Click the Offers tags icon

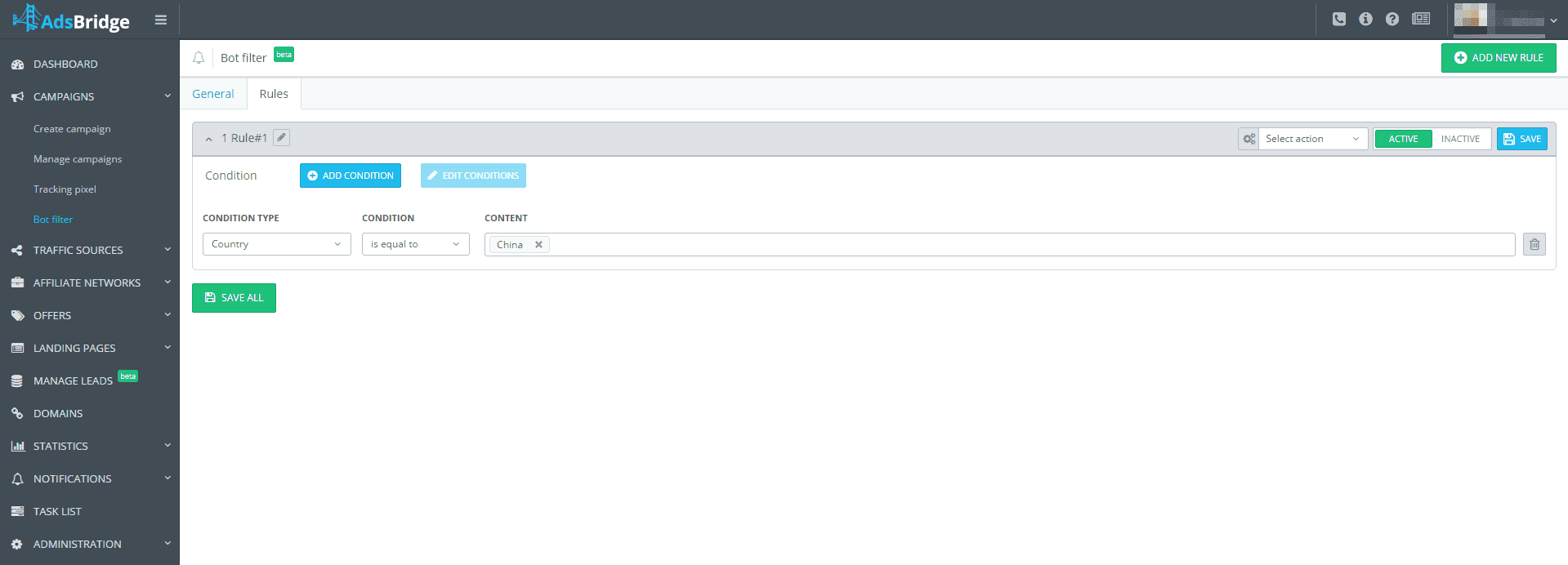(x=17, y=316)
